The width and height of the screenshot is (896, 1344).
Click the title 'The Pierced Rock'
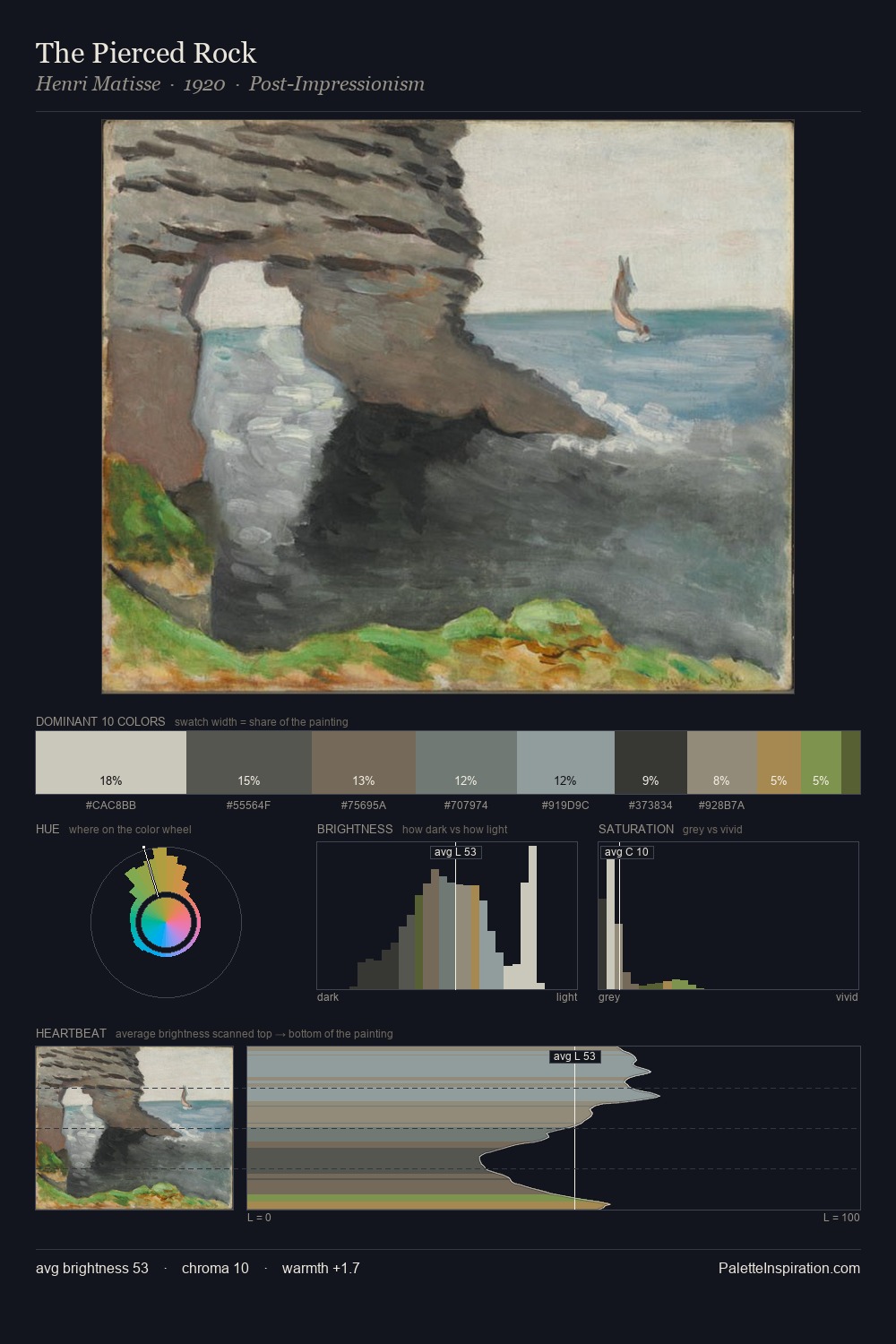(146, 53)
